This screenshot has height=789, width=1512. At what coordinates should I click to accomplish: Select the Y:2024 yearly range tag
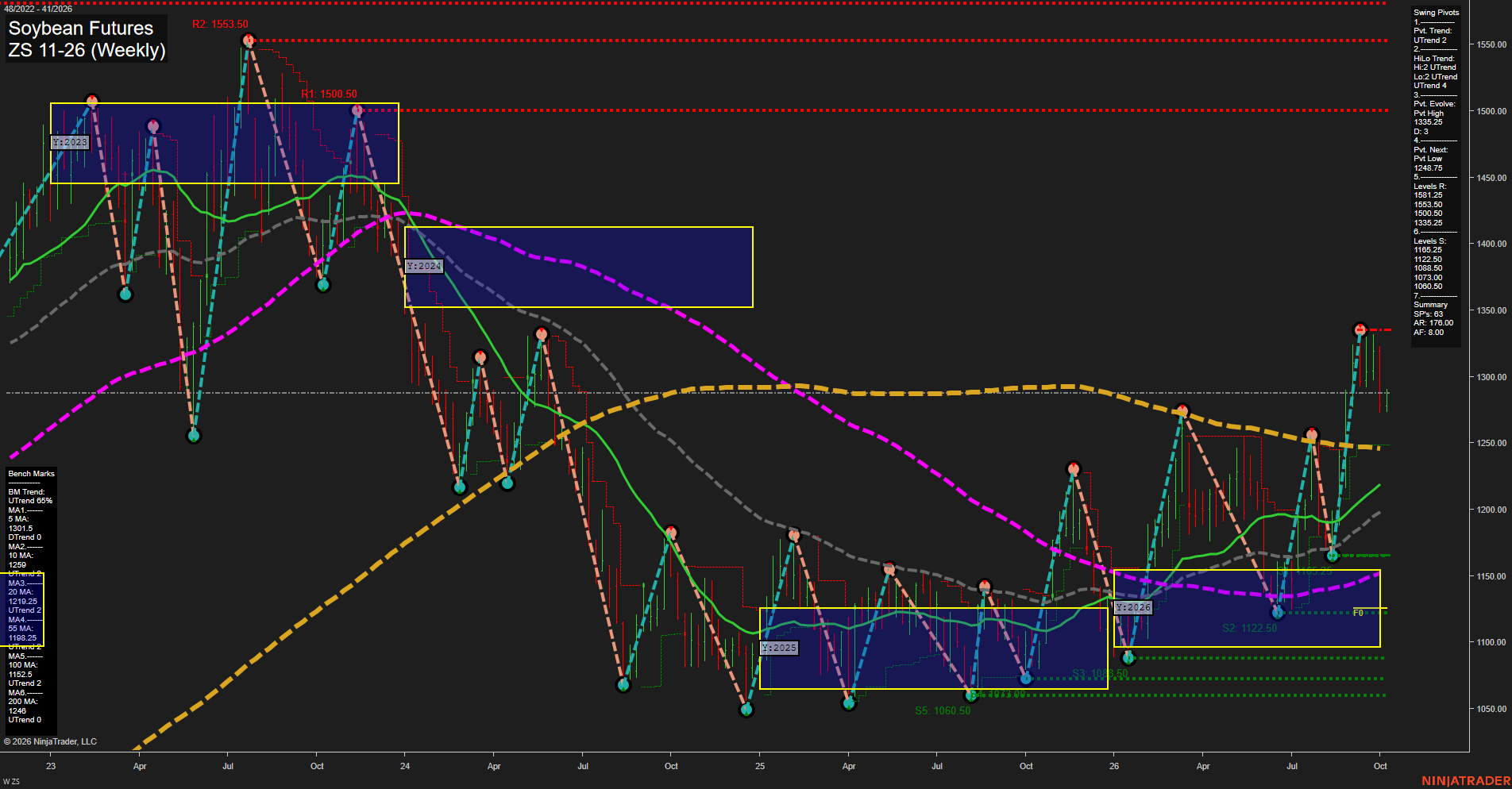click(424, 266)
